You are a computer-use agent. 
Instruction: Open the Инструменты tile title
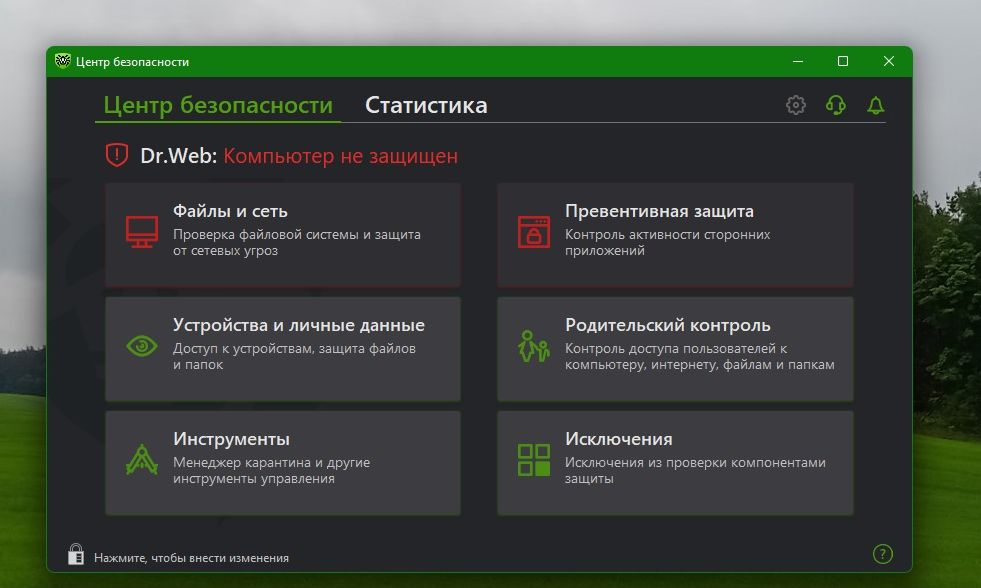pos(231,438)
